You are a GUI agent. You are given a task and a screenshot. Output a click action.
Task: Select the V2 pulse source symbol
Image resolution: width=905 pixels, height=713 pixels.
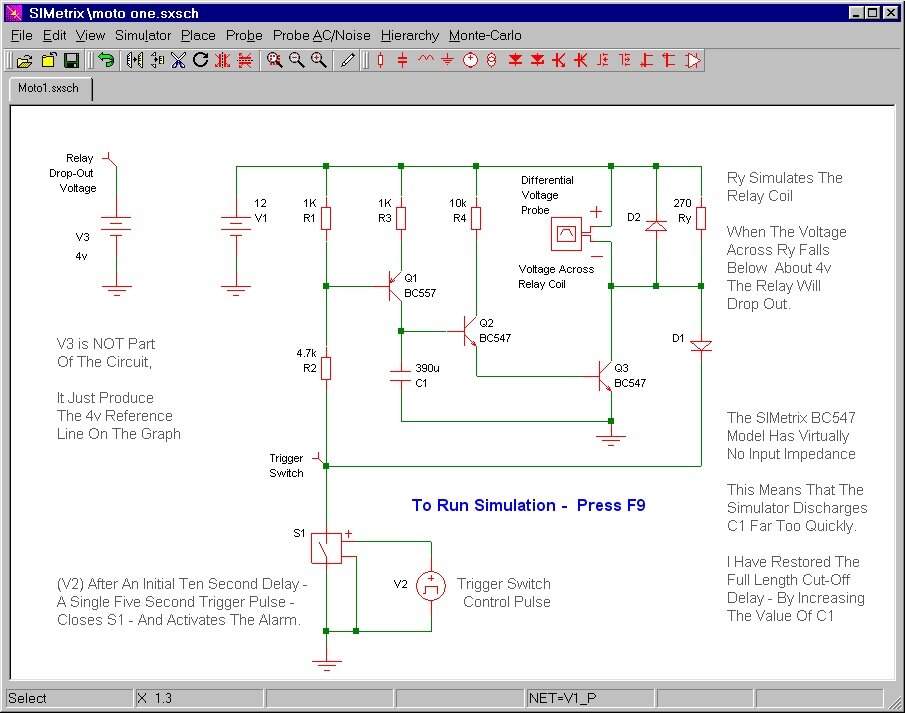coord(431,584)
